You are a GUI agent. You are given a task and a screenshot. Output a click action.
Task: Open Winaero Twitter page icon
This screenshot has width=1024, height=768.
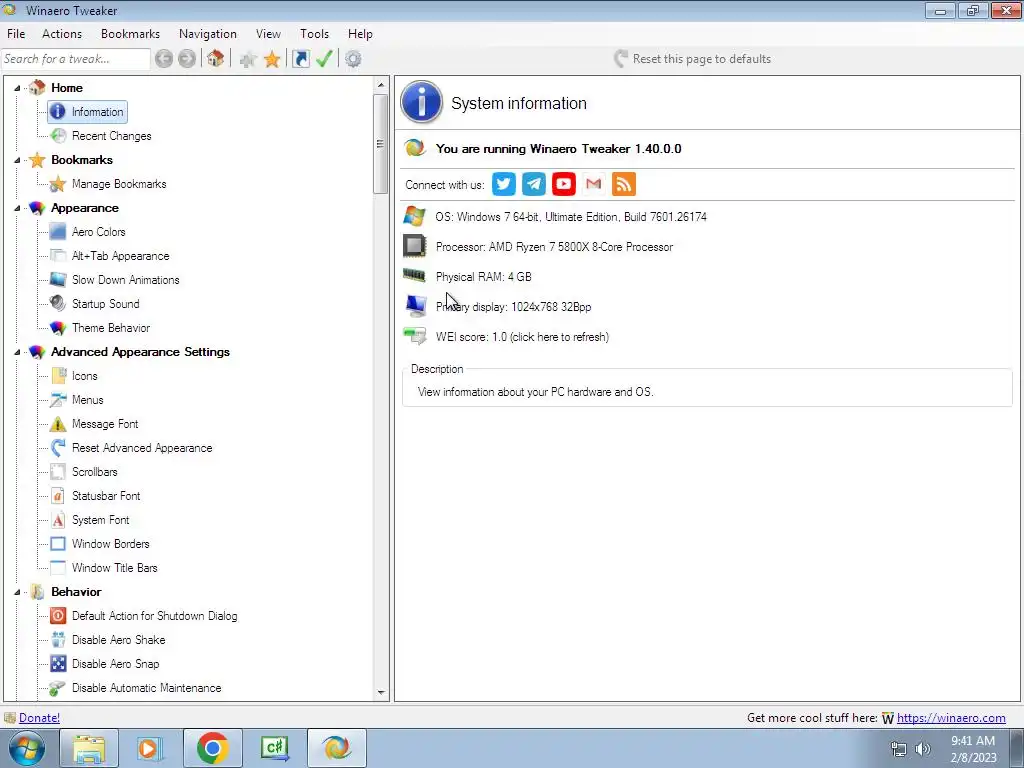504,184
